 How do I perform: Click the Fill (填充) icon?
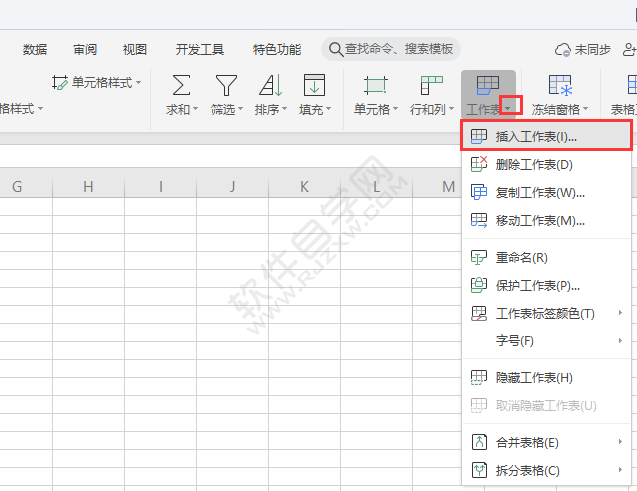click(314, 86)
